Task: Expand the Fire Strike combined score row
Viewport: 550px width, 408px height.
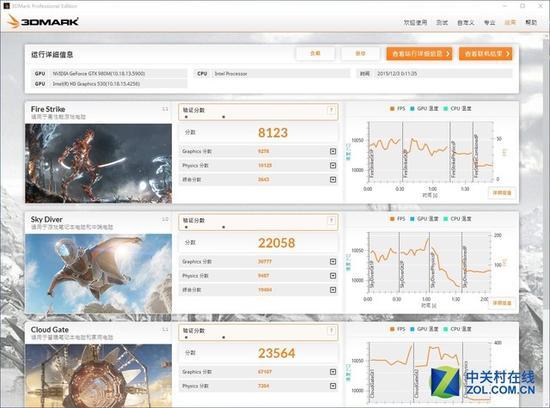Action: [333, 180]
